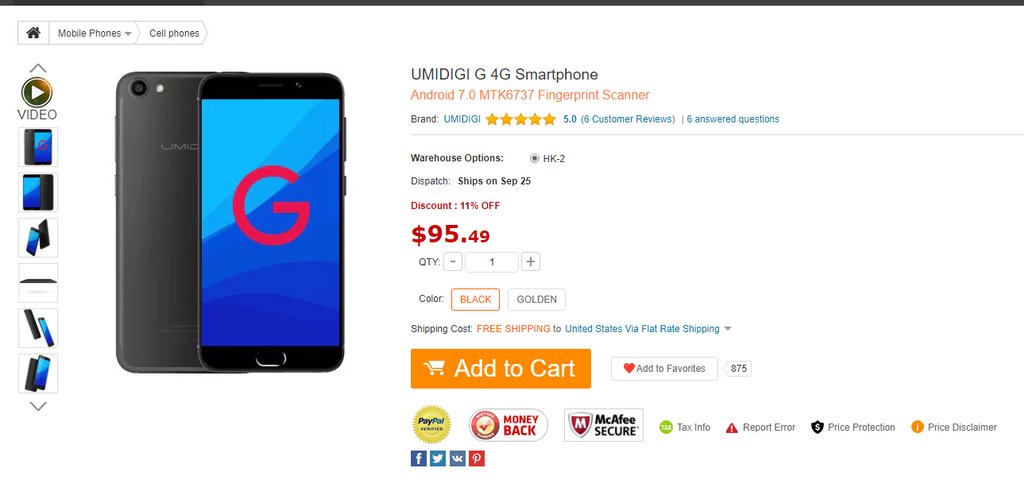Open Price Disclaimer info
This screenshot has width=1024, height=493.
[x=953, y=427]
